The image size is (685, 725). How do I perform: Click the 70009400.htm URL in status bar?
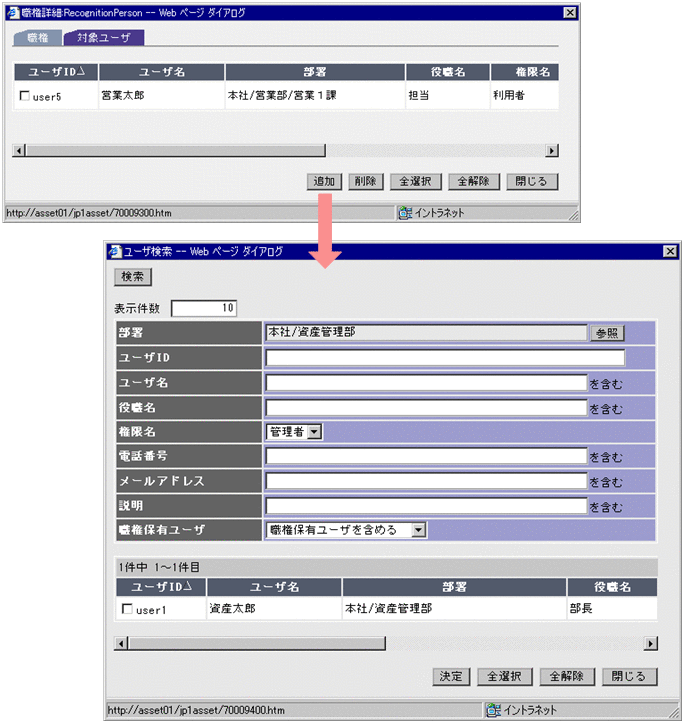(x=196, y=710)
